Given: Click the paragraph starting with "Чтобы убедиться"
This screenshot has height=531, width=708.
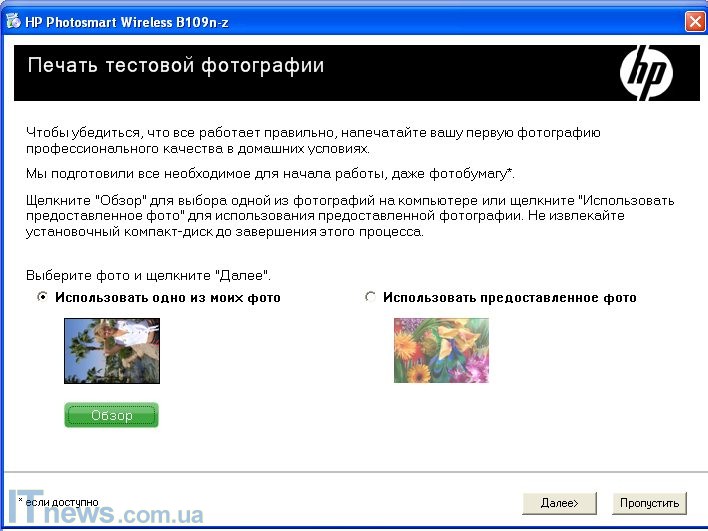Looking at the screenshot, I should [312, 140].
